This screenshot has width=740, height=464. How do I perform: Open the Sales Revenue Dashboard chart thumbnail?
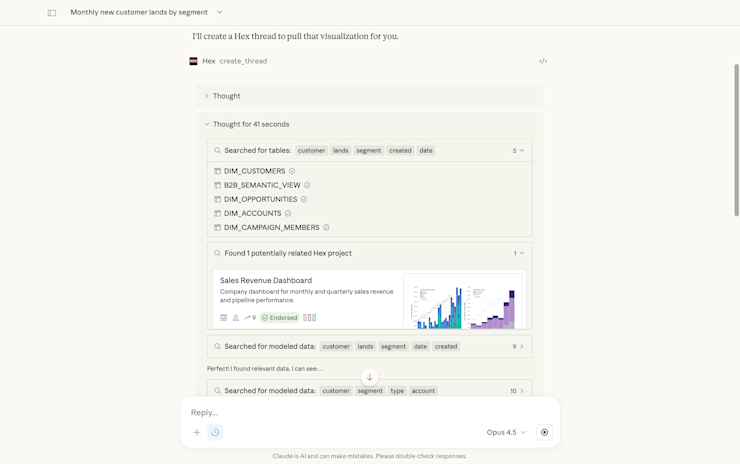click(x=462, y=301)
